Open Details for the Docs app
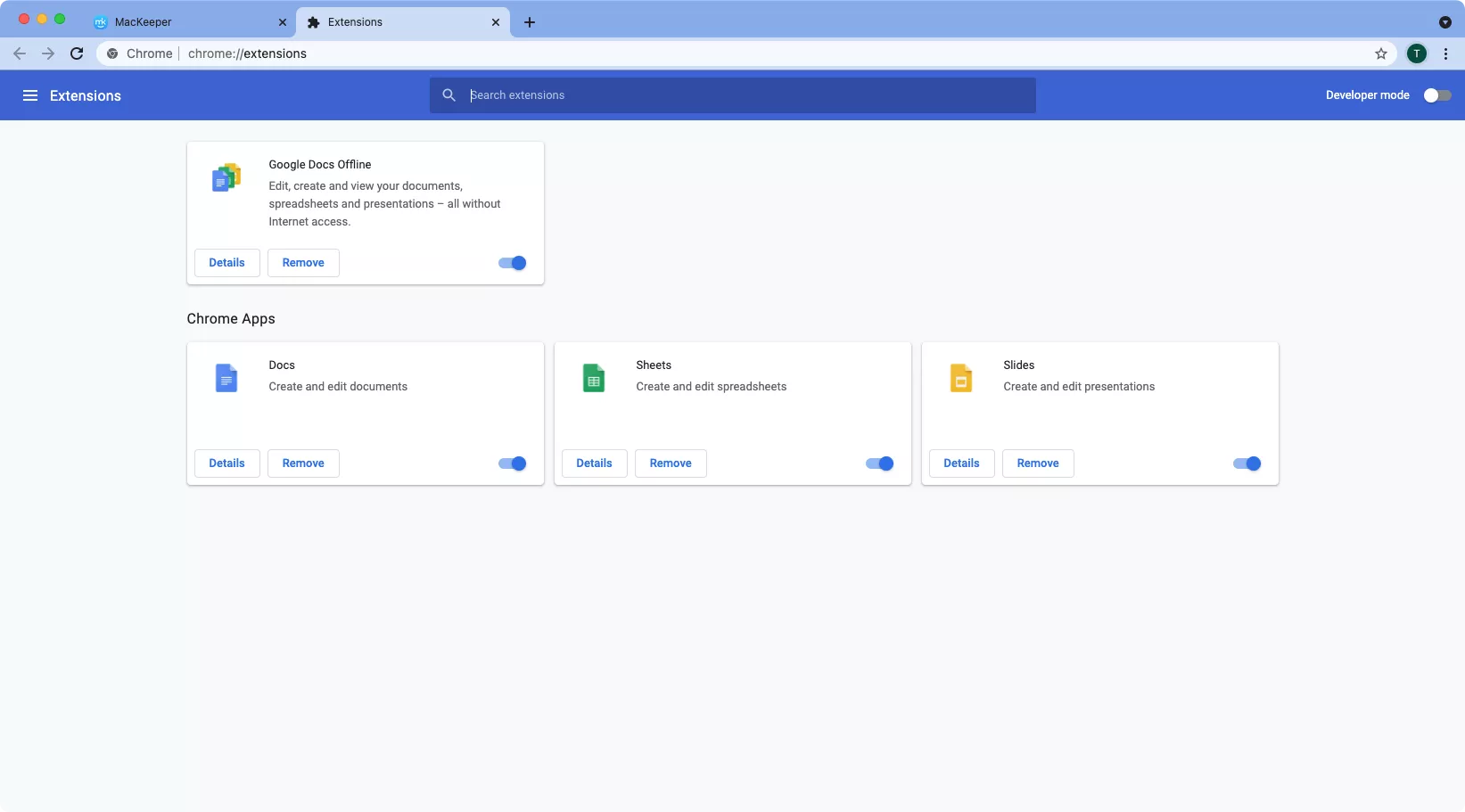The height and width of the screenshot is (812, 1465). coord(226,463)
